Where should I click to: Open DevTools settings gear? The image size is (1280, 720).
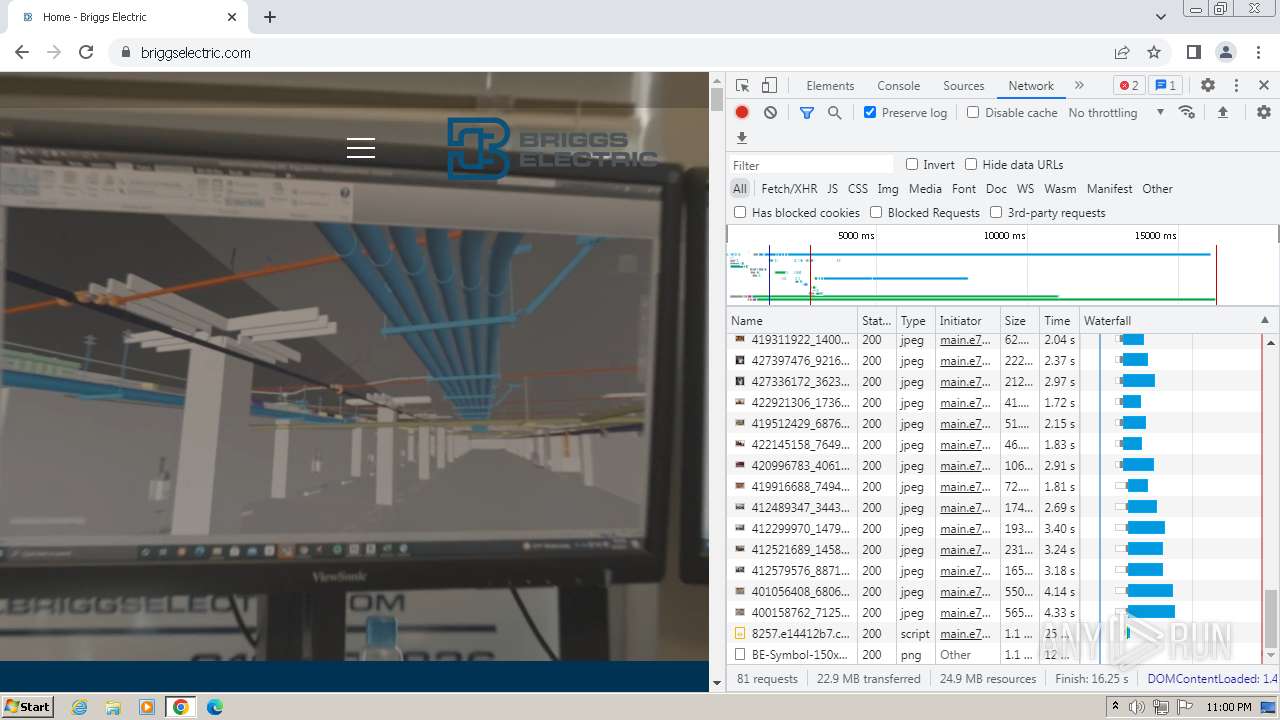[x=1208, y=86]
